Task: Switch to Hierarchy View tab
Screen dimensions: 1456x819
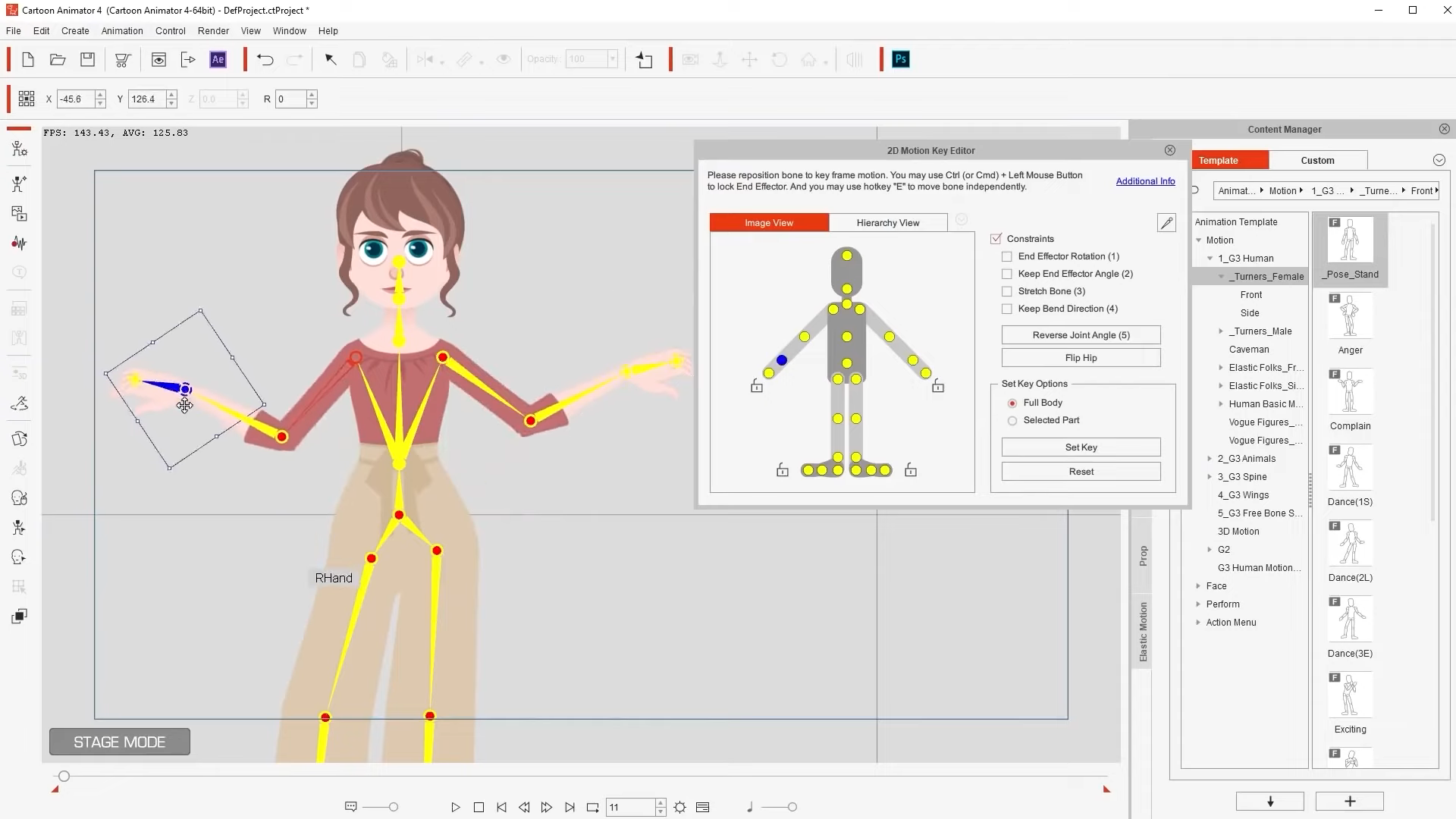Action: pyautogui.click(x=888, y=223)
